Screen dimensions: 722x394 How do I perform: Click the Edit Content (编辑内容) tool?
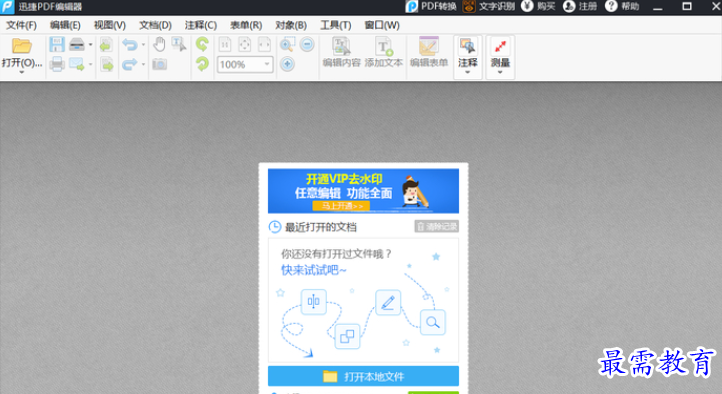tap(341, 52)
